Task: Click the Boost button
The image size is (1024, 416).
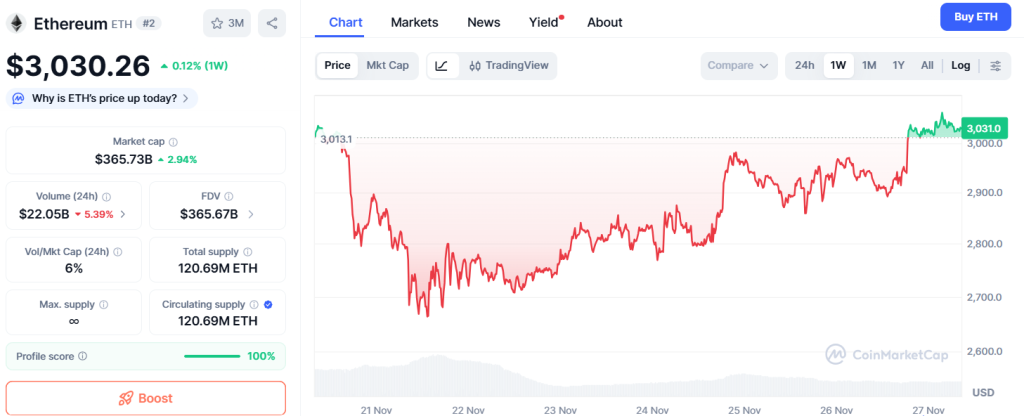Action: tap(145, 398)
